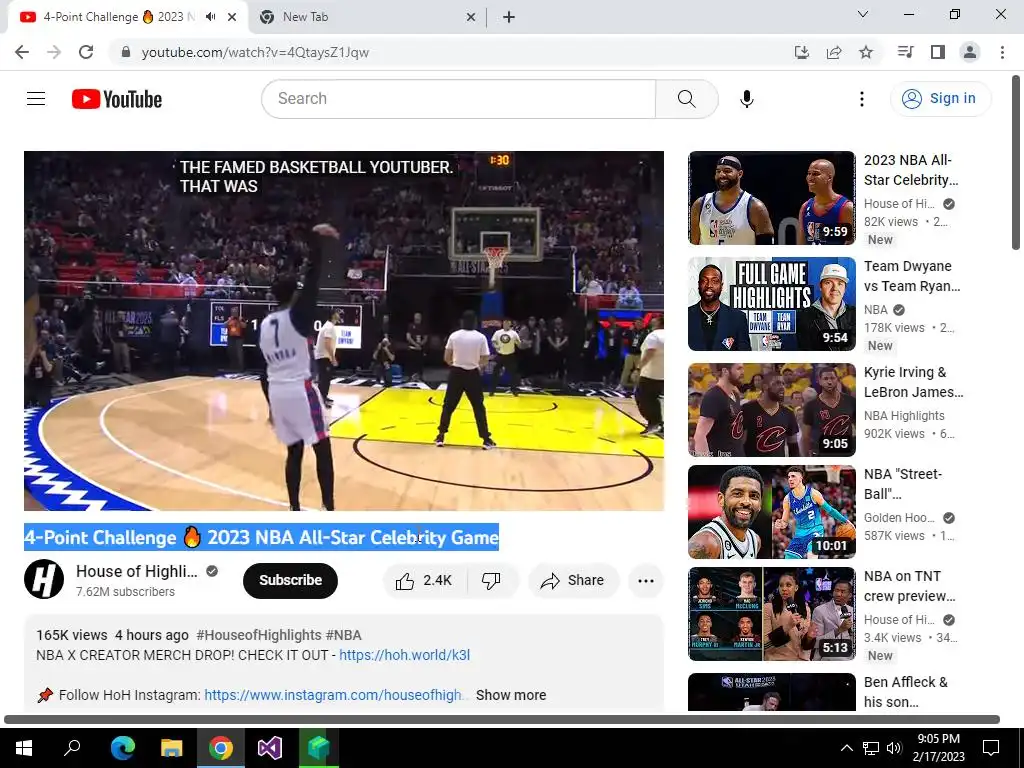
Task: Open NBA "Street-Ball" video thumbnail
Action: pos(771,512)
